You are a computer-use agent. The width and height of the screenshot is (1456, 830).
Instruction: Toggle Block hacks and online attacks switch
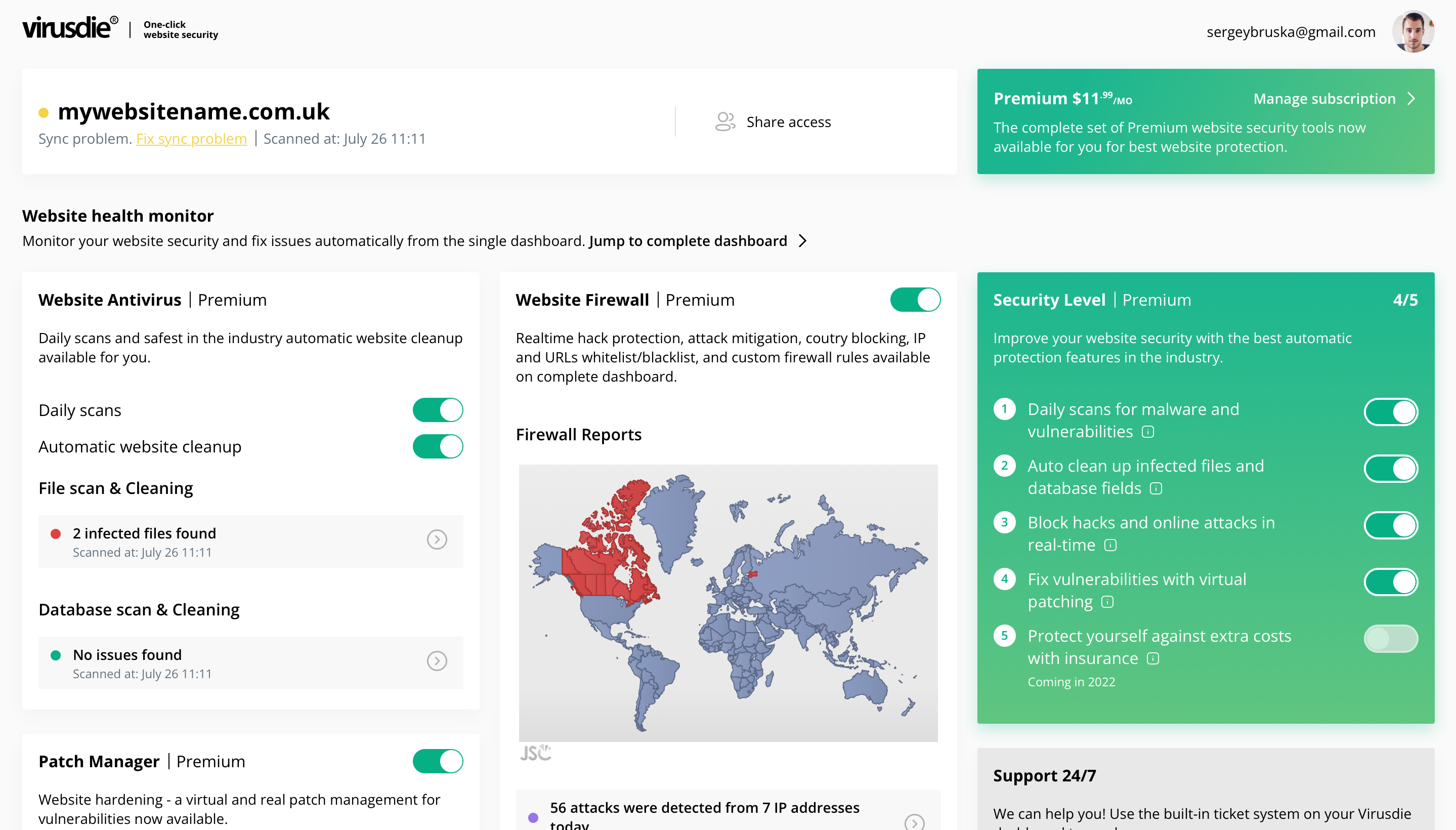click(1391, 525)
